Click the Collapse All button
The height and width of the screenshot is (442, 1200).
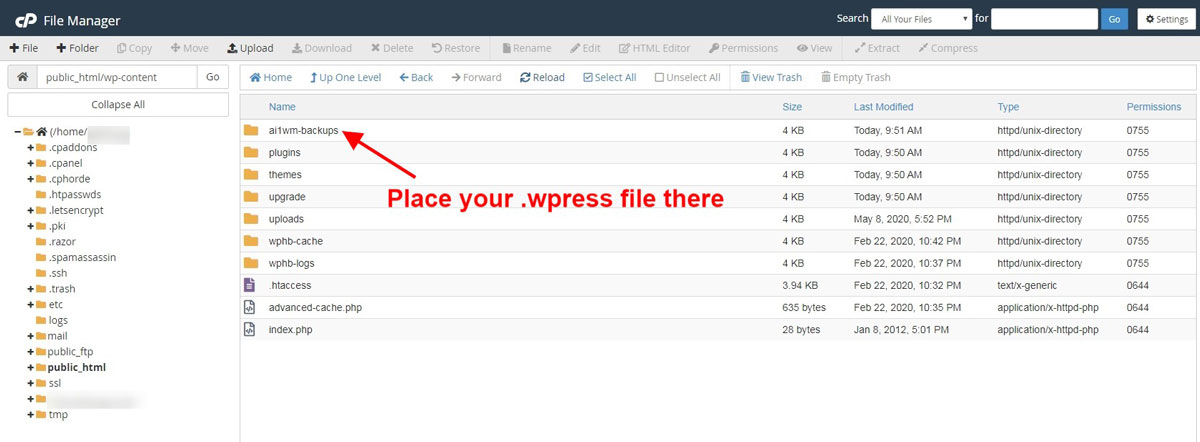(118, 104)
